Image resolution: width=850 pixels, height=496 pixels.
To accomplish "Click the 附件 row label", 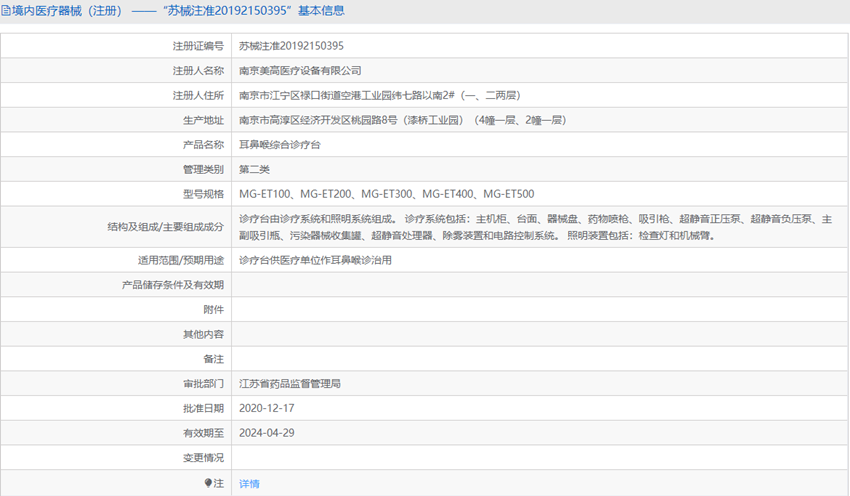I will point(214,310).
